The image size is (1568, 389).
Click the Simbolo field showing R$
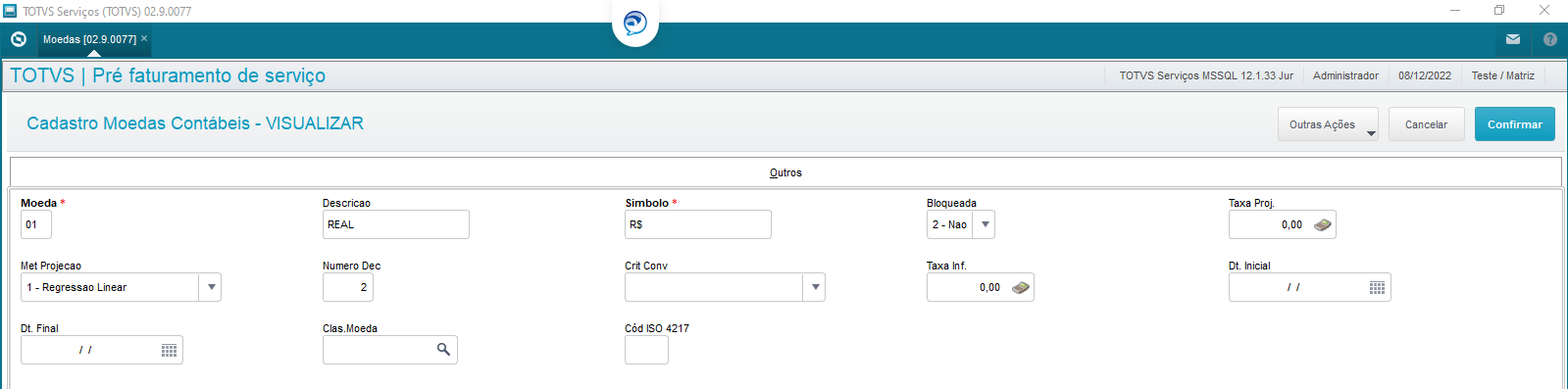coord(698,224)
